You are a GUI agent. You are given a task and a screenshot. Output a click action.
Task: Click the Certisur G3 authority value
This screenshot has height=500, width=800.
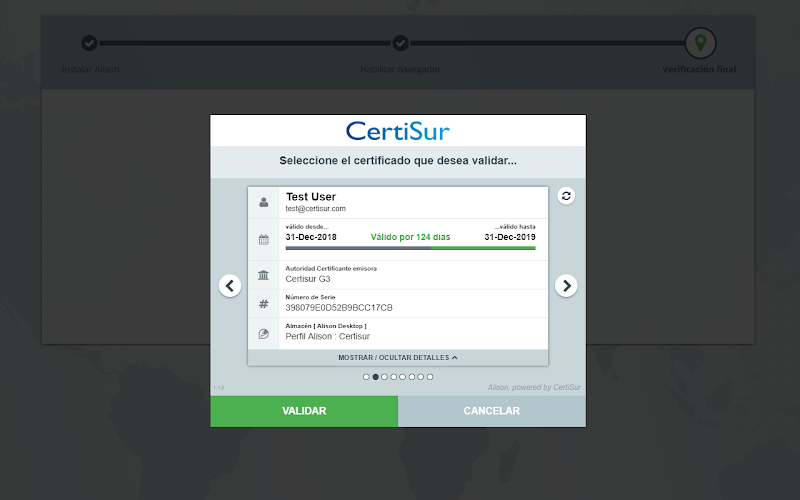click(308, 279)
